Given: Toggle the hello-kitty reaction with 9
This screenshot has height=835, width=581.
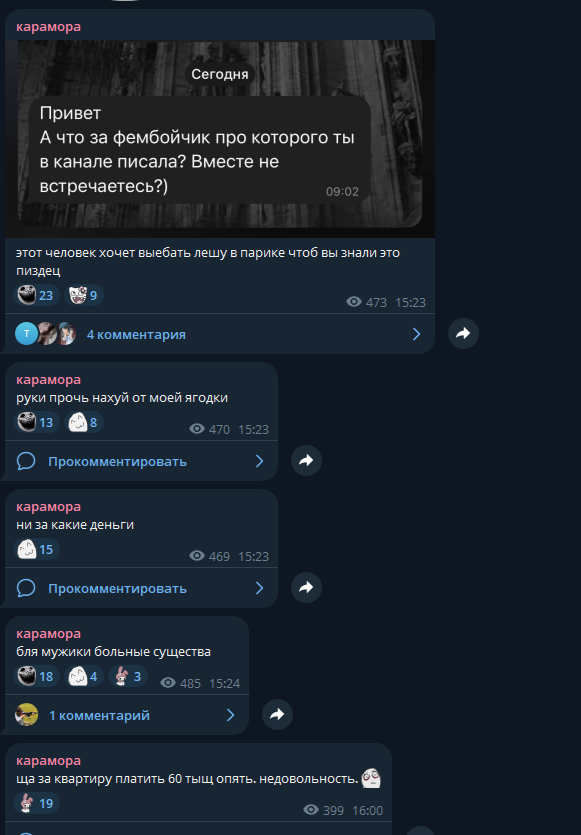Looking at the screenshot, I should 84,295.
